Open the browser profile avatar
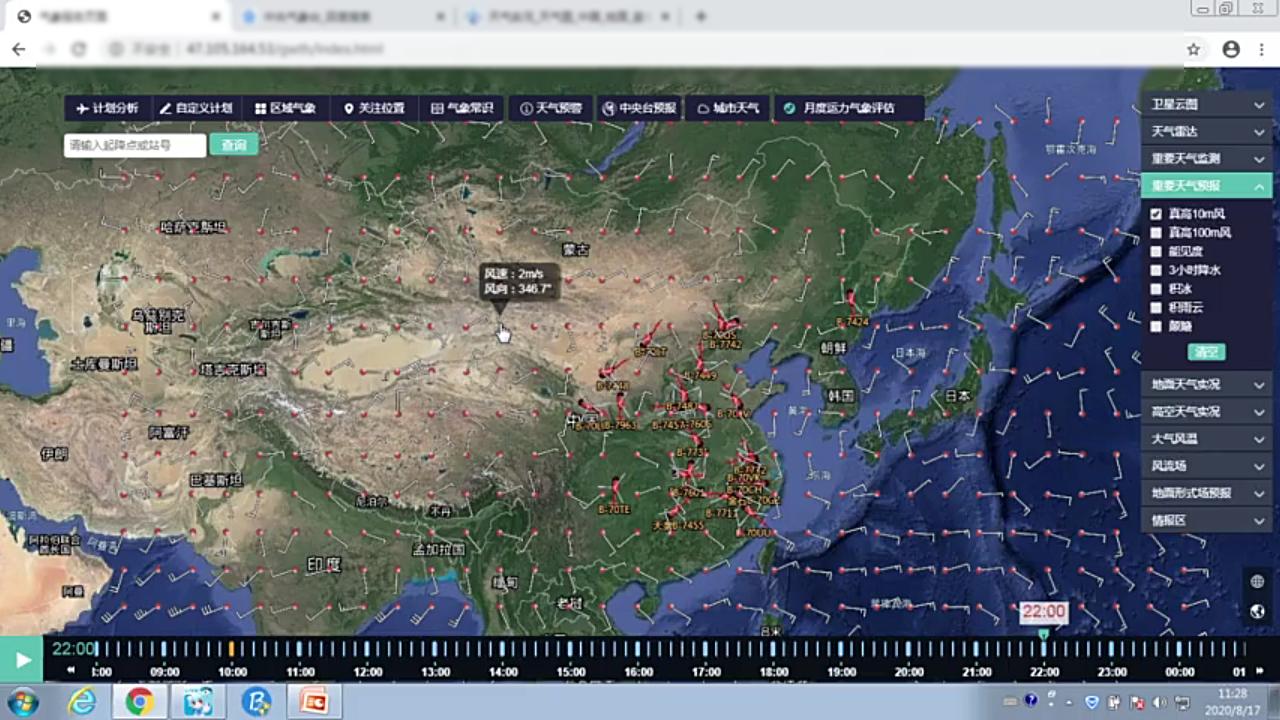The height and width of the screenshot is (720, 1280). click(1231, 49)
